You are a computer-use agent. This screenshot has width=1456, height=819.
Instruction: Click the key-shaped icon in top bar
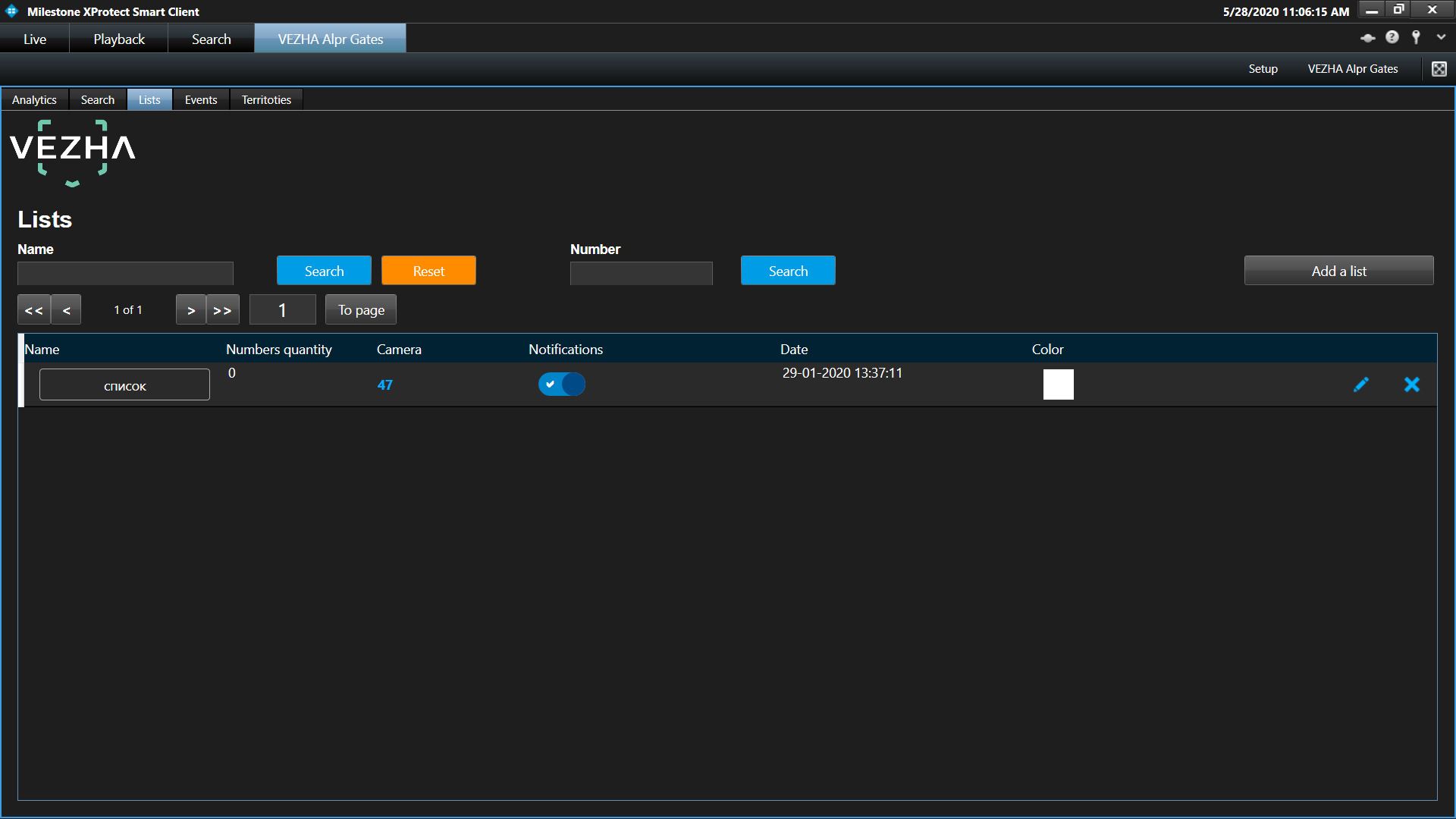pyautogui.click(x=1416, y=37)
